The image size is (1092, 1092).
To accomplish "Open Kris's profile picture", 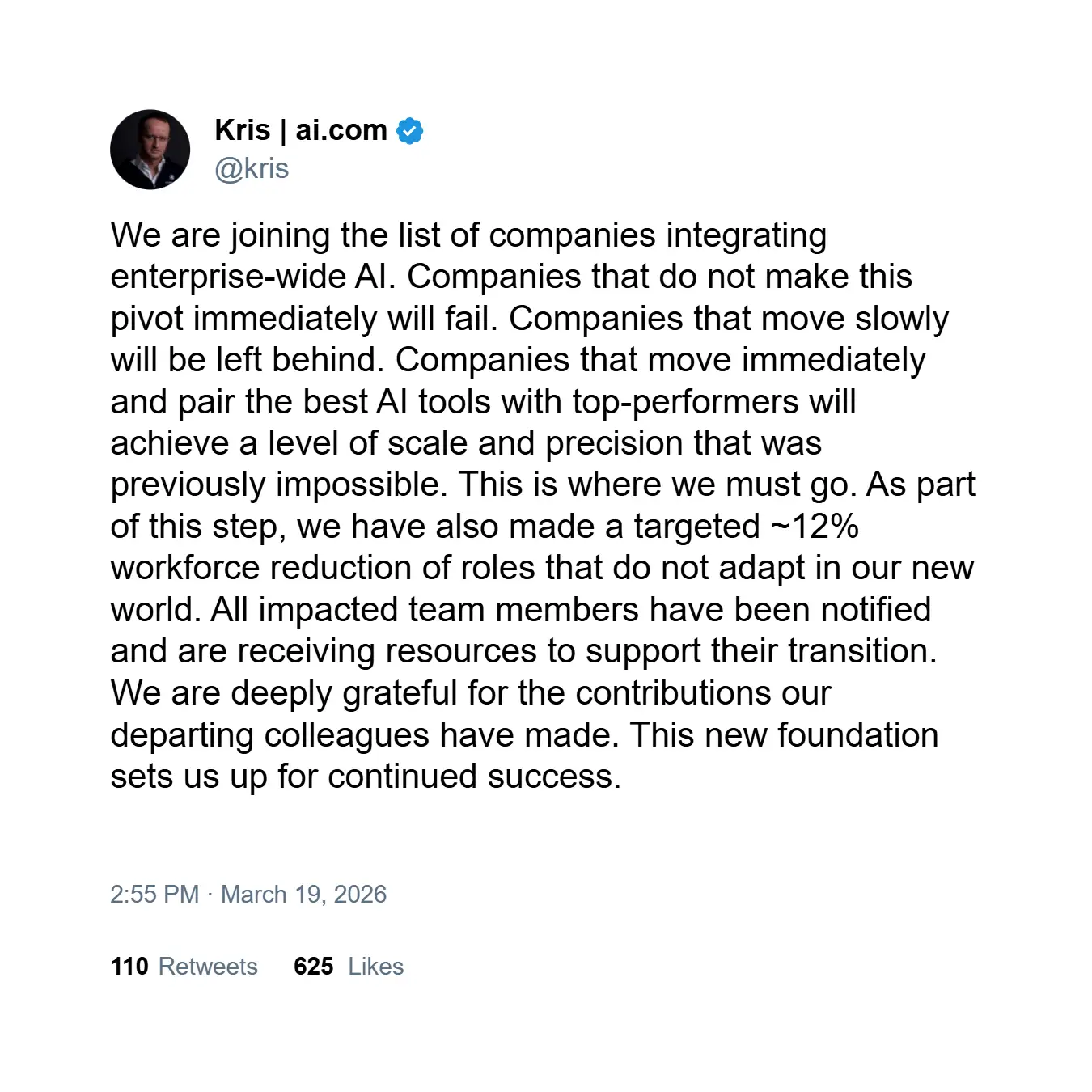I will pos(150,150).
